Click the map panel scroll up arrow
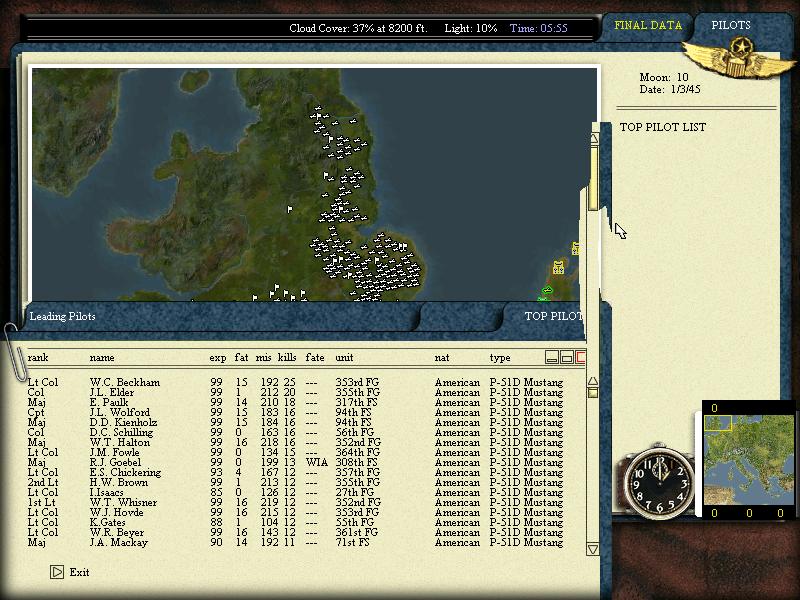This screenshot has height=600, width=800. [594, 138]
